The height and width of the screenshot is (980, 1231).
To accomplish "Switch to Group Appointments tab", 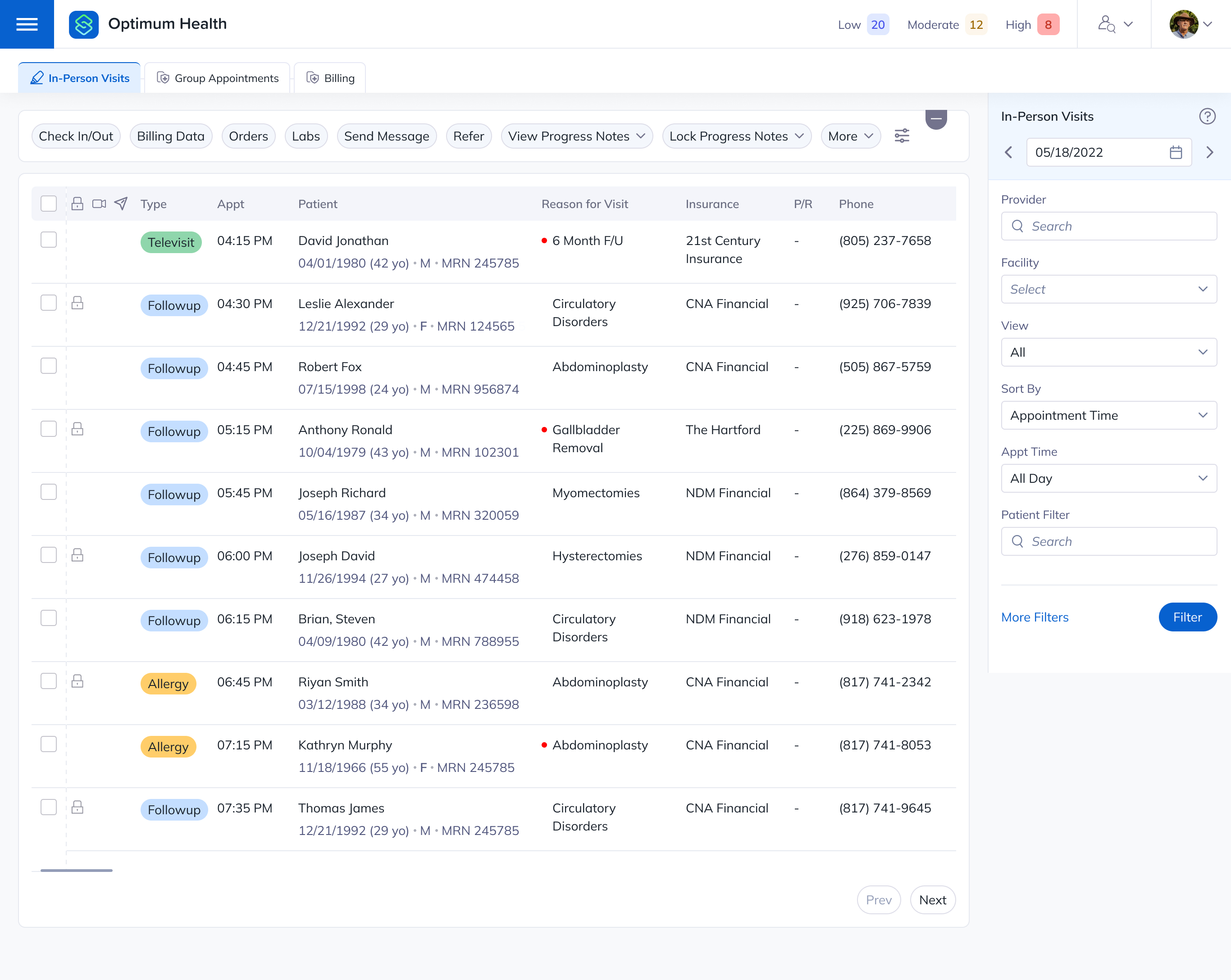I will tap(218, 78).
